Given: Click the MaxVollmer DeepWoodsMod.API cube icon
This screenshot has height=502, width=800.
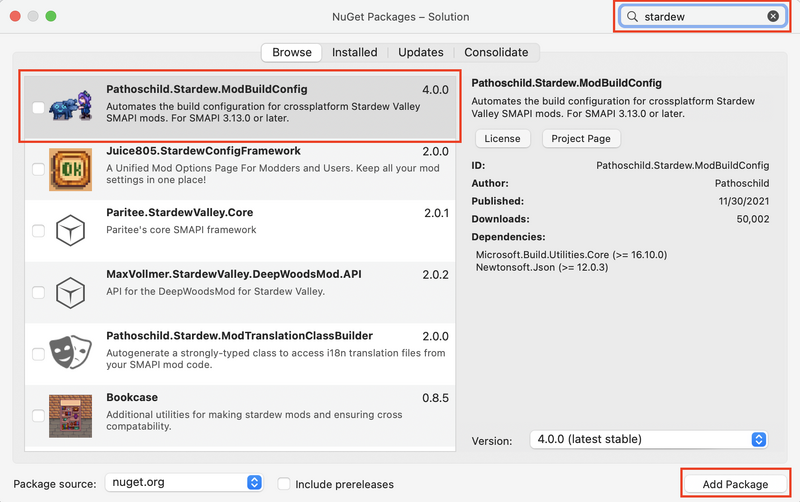Looking at the screenshot, I should tap(70, 292).
